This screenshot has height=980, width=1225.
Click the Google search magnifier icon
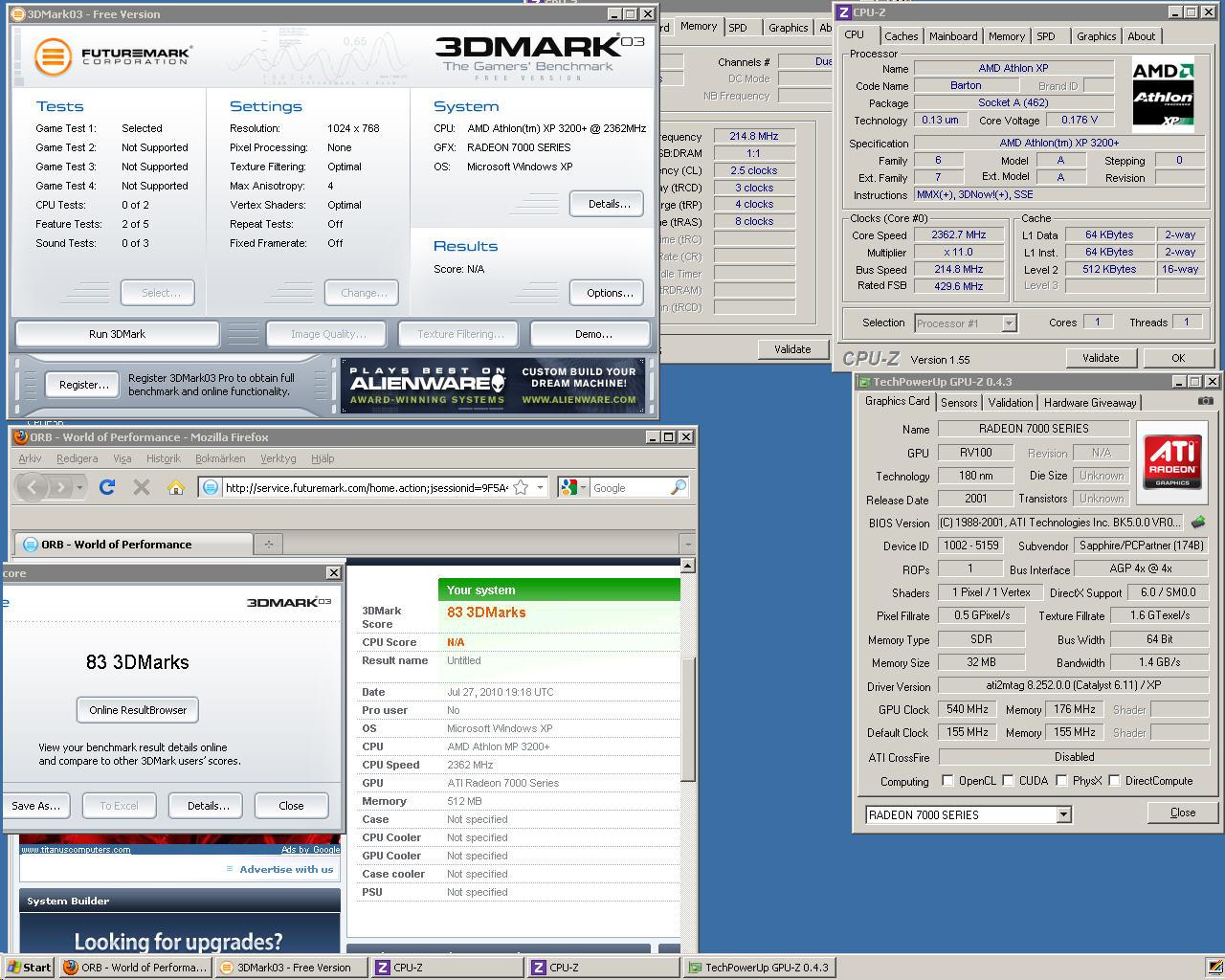[x=678, y=487]
